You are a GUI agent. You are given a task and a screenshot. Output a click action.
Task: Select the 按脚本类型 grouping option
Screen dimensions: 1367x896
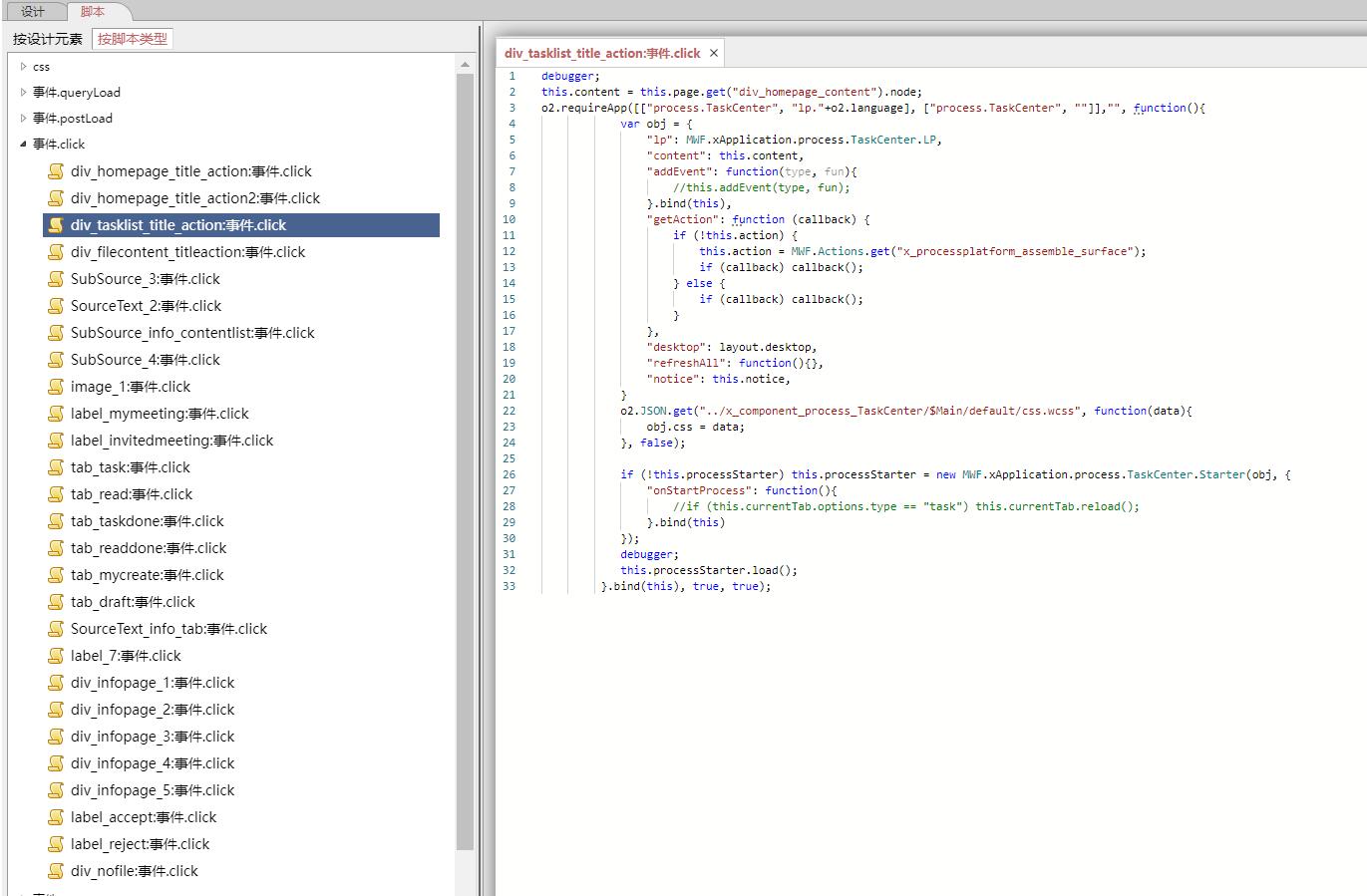pyautogui.click(x=133, y=39)
